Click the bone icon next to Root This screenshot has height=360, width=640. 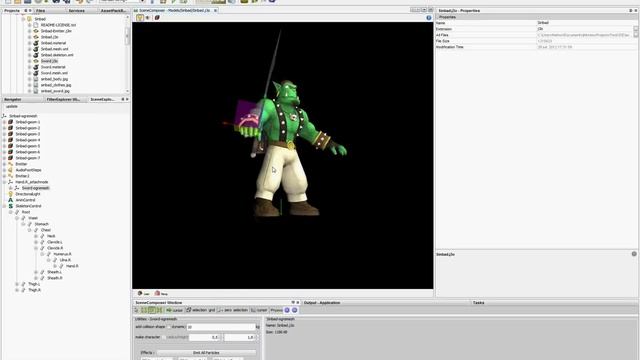coord(17,212)
